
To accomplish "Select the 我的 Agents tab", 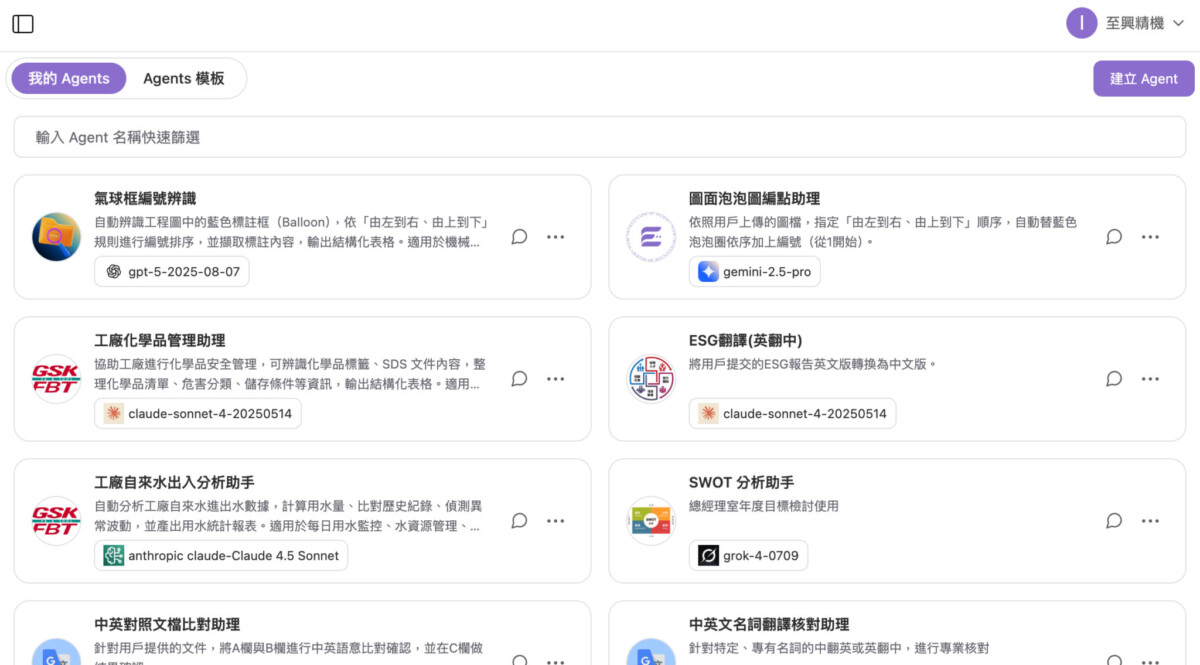I will pyautogui.click(x=68, y=78).
